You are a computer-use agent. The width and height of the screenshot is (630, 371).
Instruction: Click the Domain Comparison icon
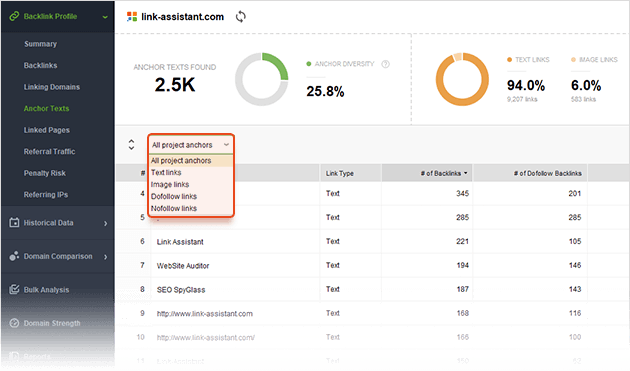(x=14, y=256)
